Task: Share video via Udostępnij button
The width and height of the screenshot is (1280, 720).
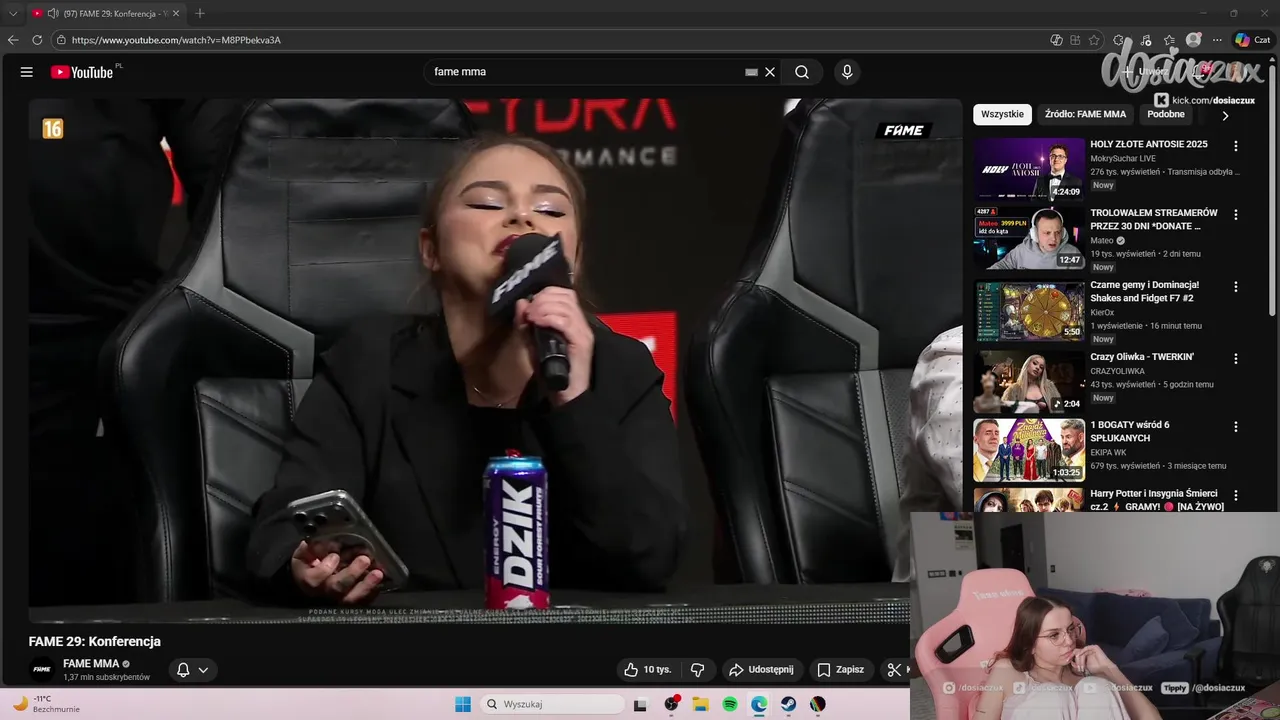Action: pyautogui.click(x=761, y=670)
